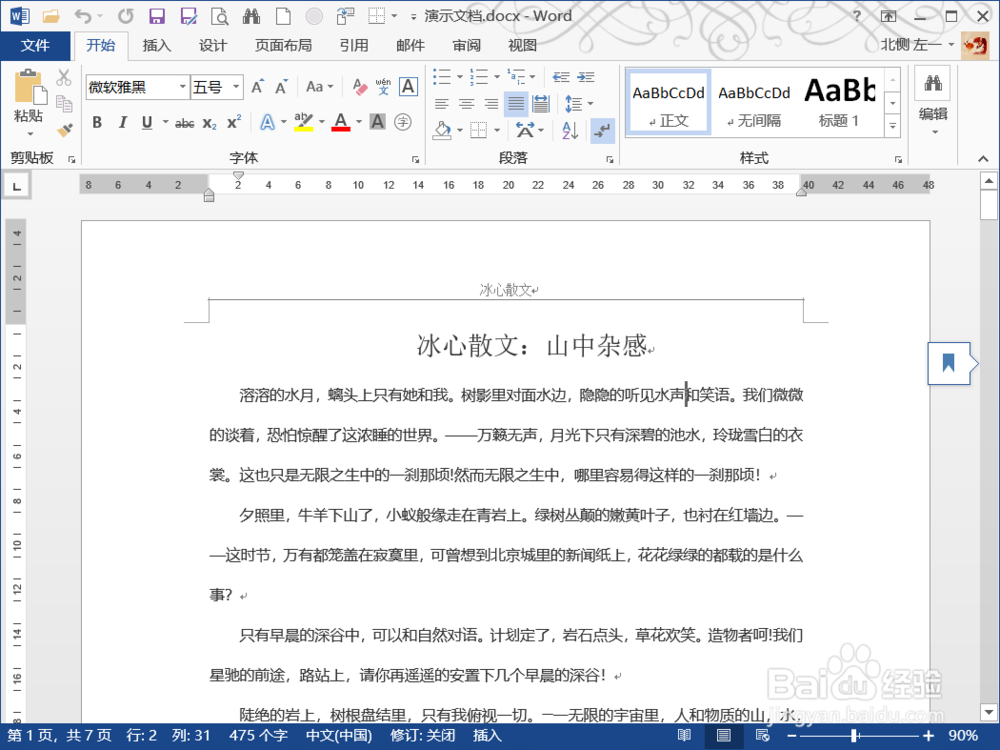Image resolution: width=1000 pixels, height=750 pixels.
Task: Click the zoom slider handle in status bar
Action: pyautogui.click(x=853, y=735)
